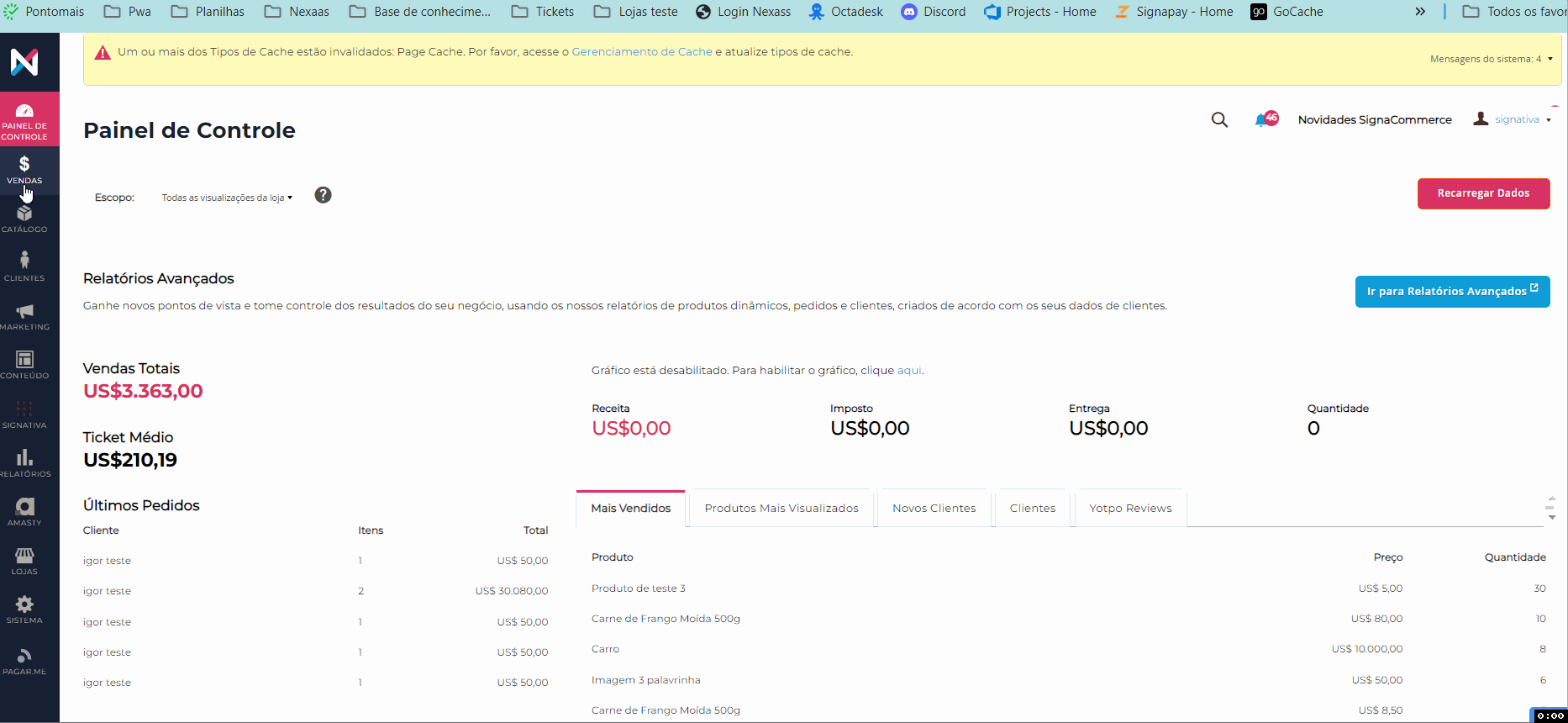Viewport: 1568px width, 723px height.
Task: Open the Vendas sidebar menu
Action: 24,170
